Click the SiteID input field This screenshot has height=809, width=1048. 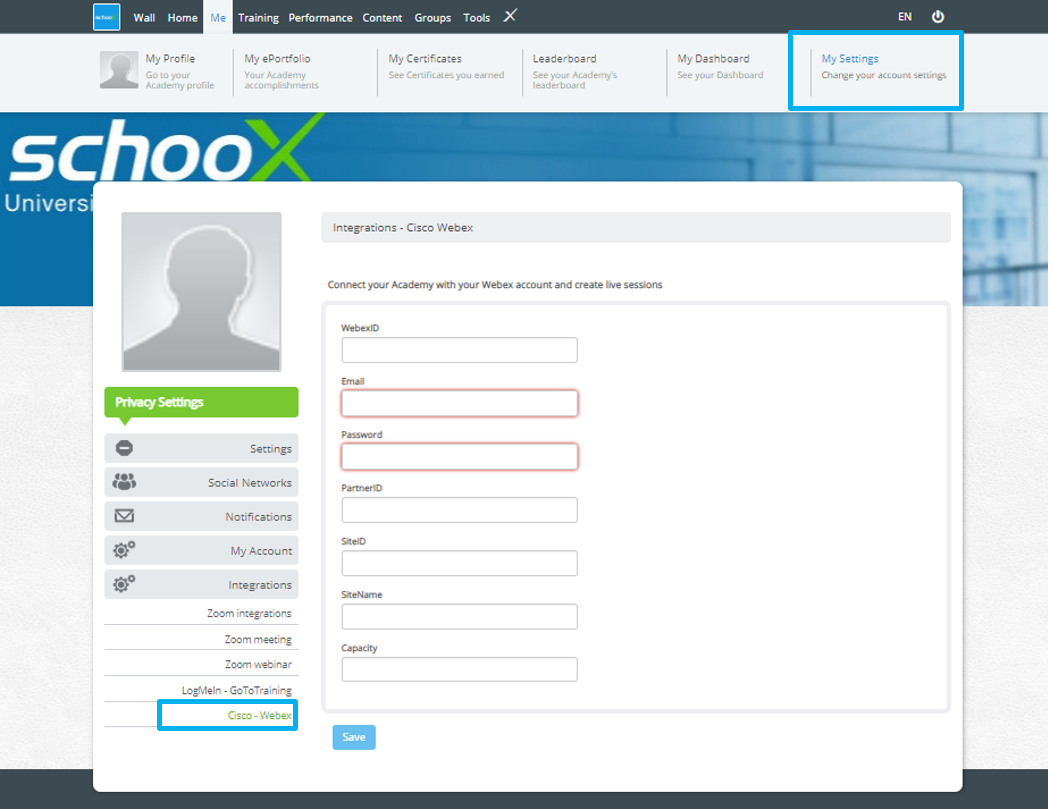tap(459, 563)
